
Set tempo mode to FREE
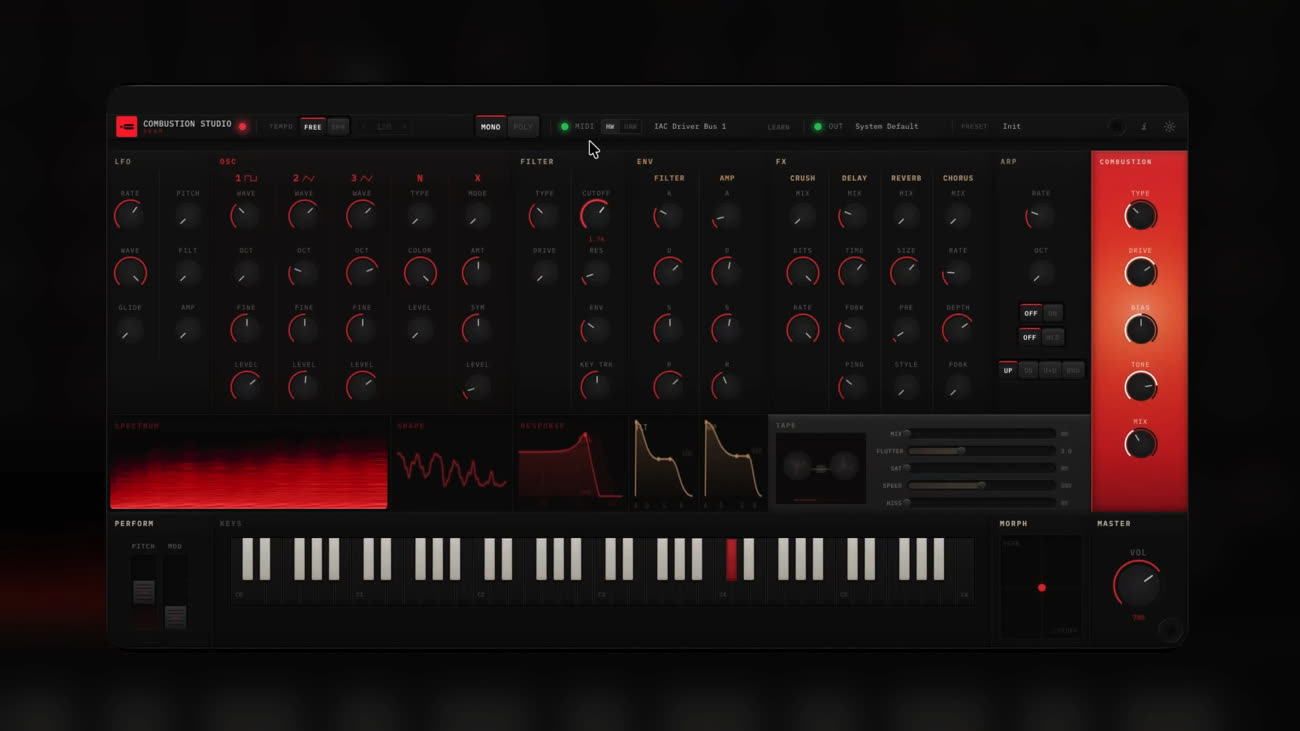coord(313,127)
